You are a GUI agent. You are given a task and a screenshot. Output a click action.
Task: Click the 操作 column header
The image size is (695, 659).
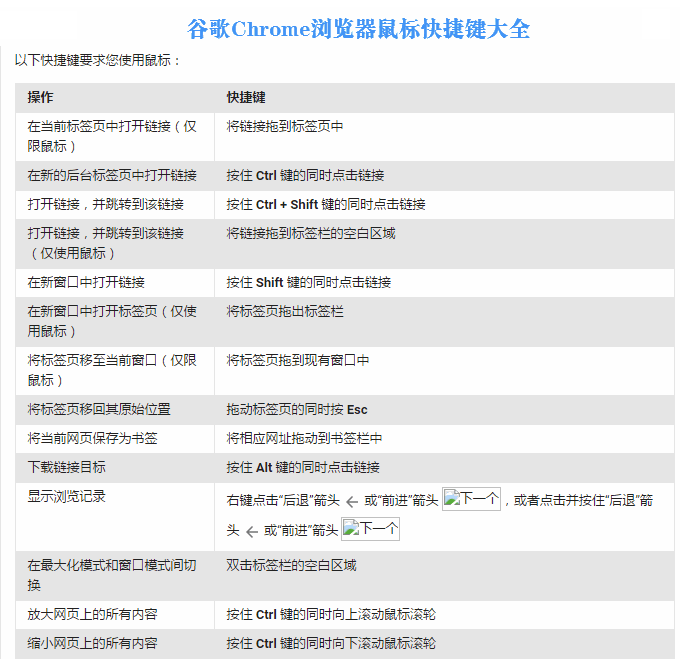tap(115, 97)
